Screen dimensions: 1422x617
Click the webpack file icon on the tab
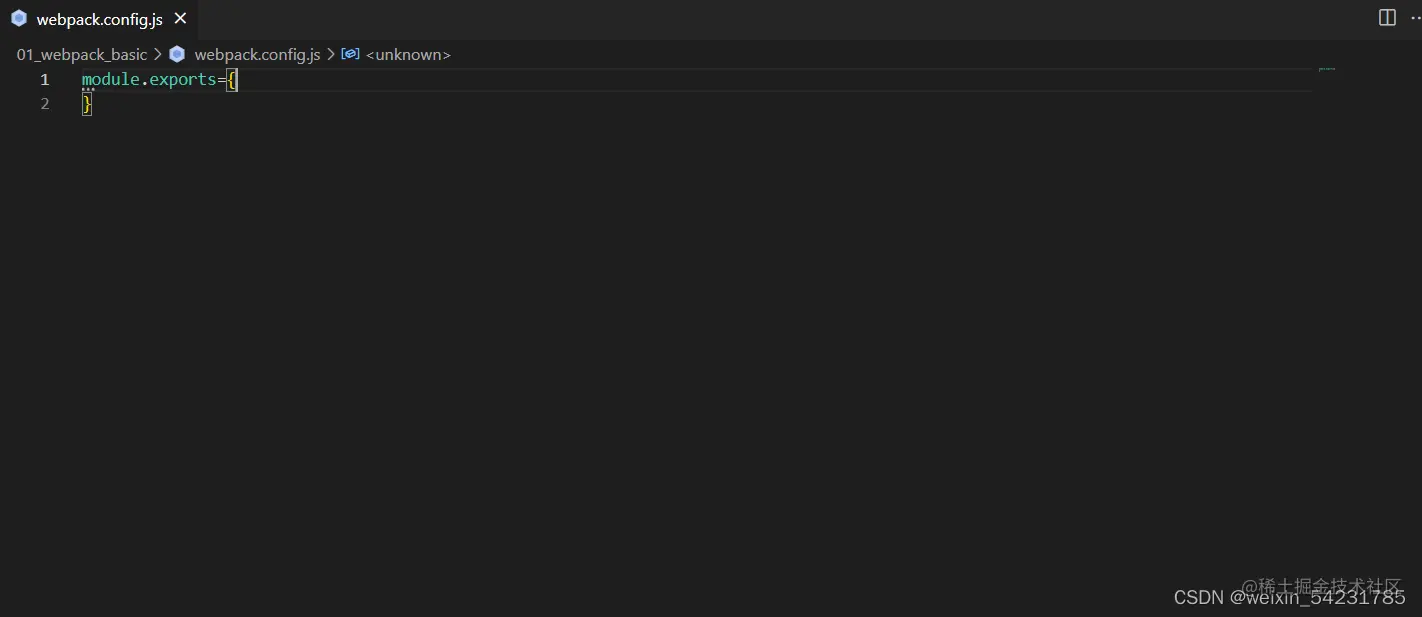coord(19,19)
